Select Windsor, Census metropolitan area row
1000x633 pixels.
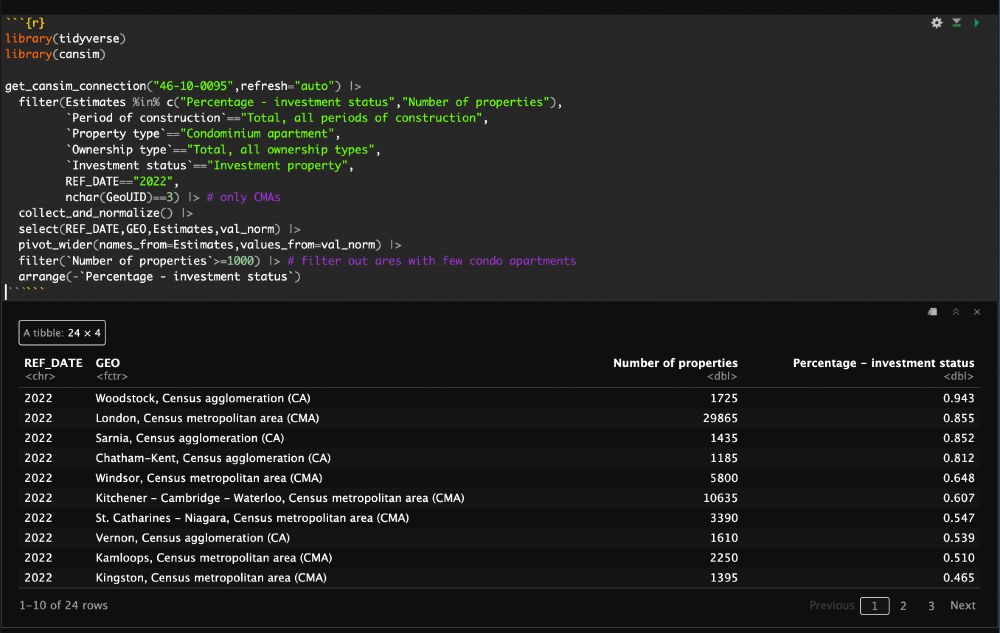[x=499, y=478]
